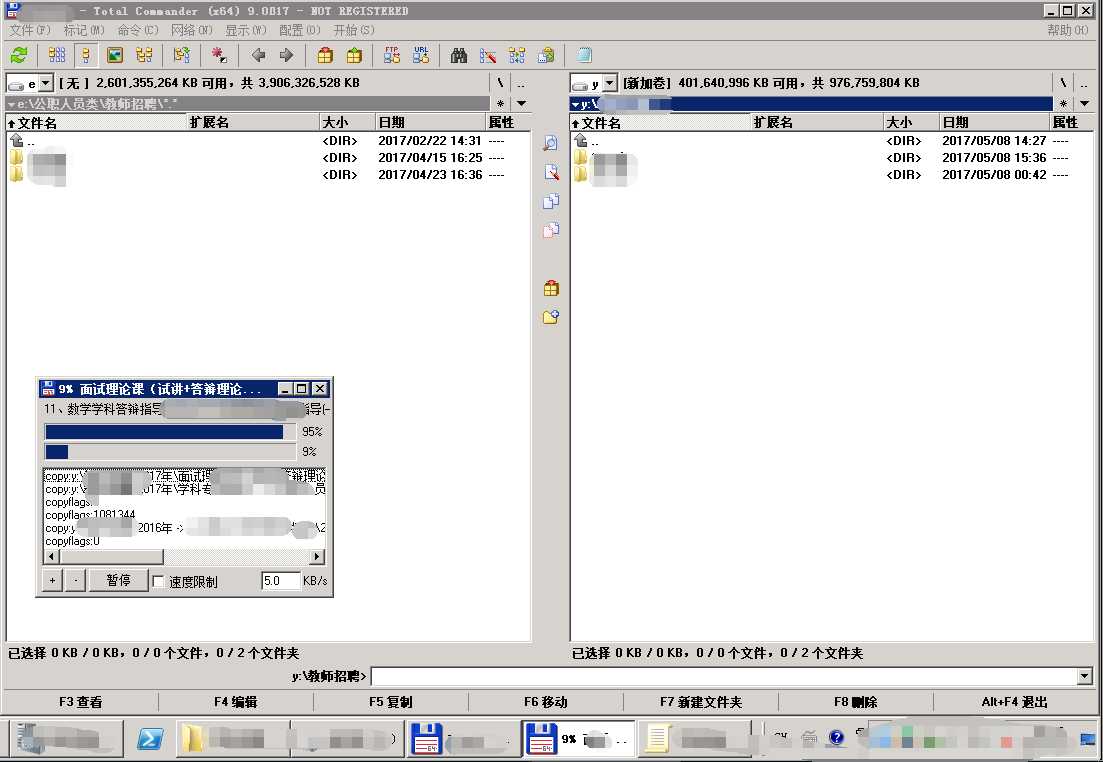This screenshot has width=1103, height=762.
Task: Switch to brief file names view icon
Action: point(57,55)
